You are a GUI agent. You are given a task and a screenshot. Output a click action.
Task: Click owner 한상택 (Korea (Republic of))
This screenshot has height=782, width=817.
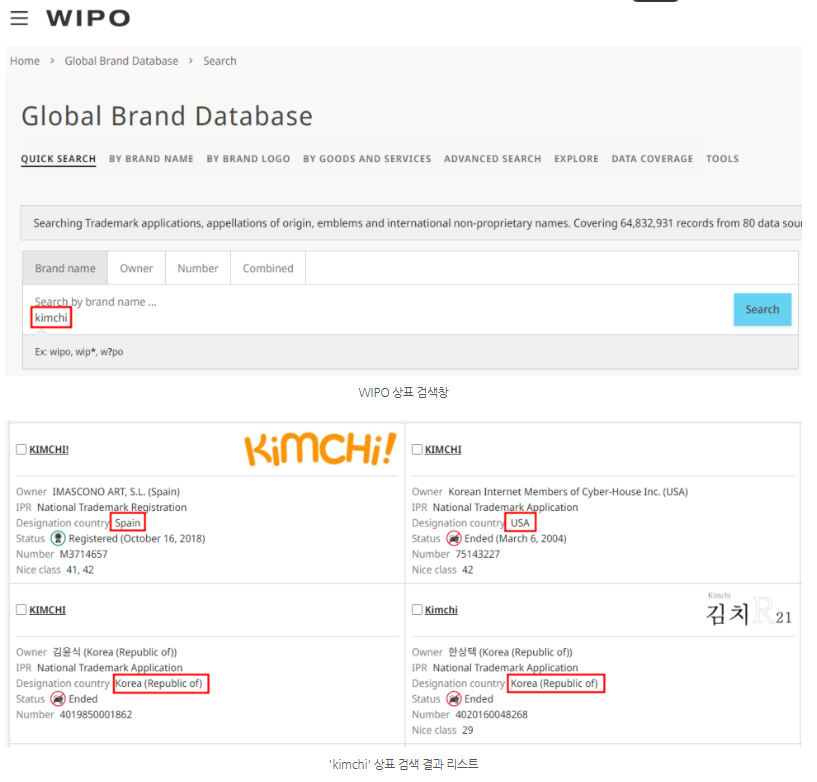(x=510, y=652)
